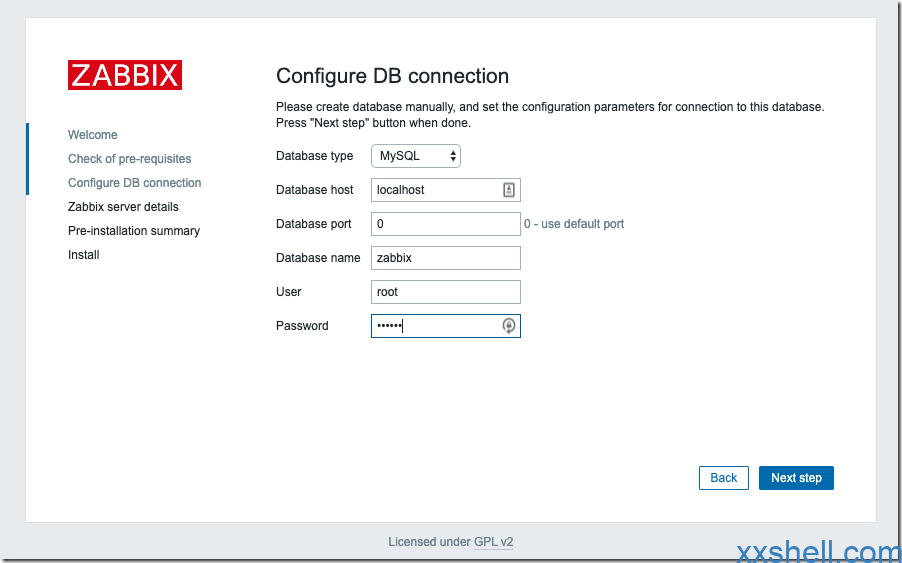This screenshot has width=902, height=563.
Task: Open the GPL v2 license link
Action: (493, 542)
